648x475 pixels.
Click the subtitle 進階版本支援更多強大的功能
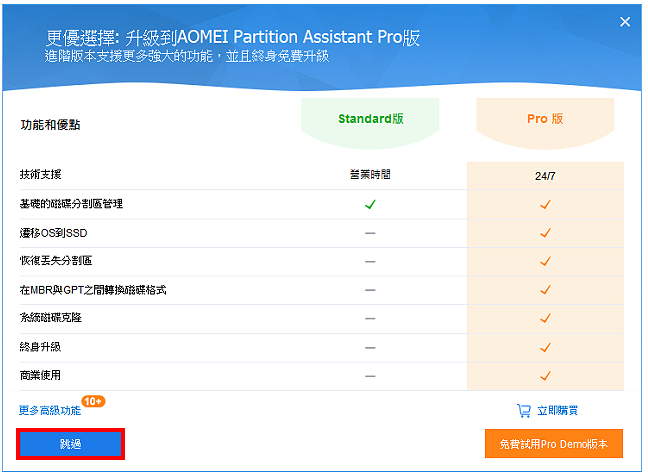[x=129, y=56]
